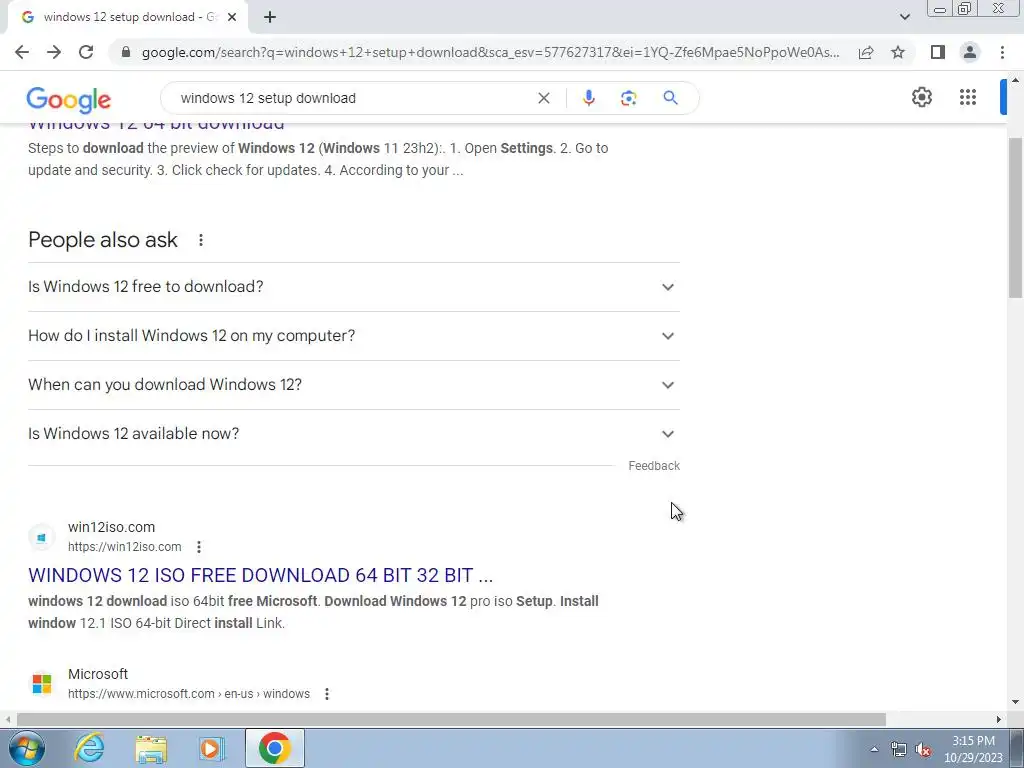Go forward to the next page
The height and width of the screenshot is (768, 1024).
tap(54, 52)
